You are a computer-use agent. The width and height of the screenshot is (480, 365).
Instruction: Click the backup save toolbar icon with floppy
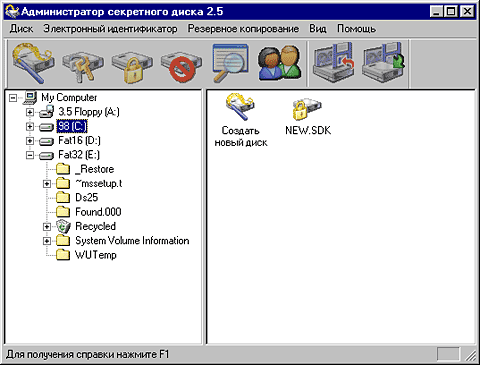[383, 63]
